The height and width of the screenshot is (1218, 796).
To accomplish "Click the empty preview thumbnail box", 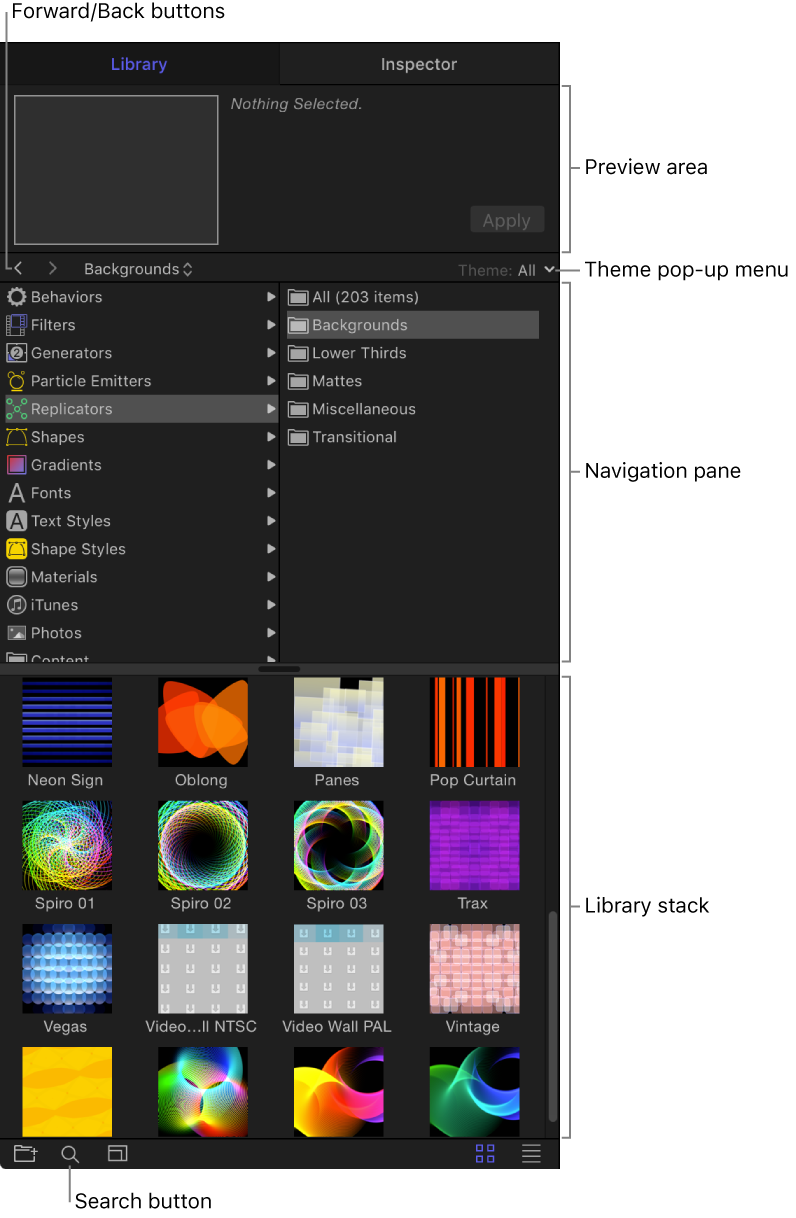I will (116, 170).
